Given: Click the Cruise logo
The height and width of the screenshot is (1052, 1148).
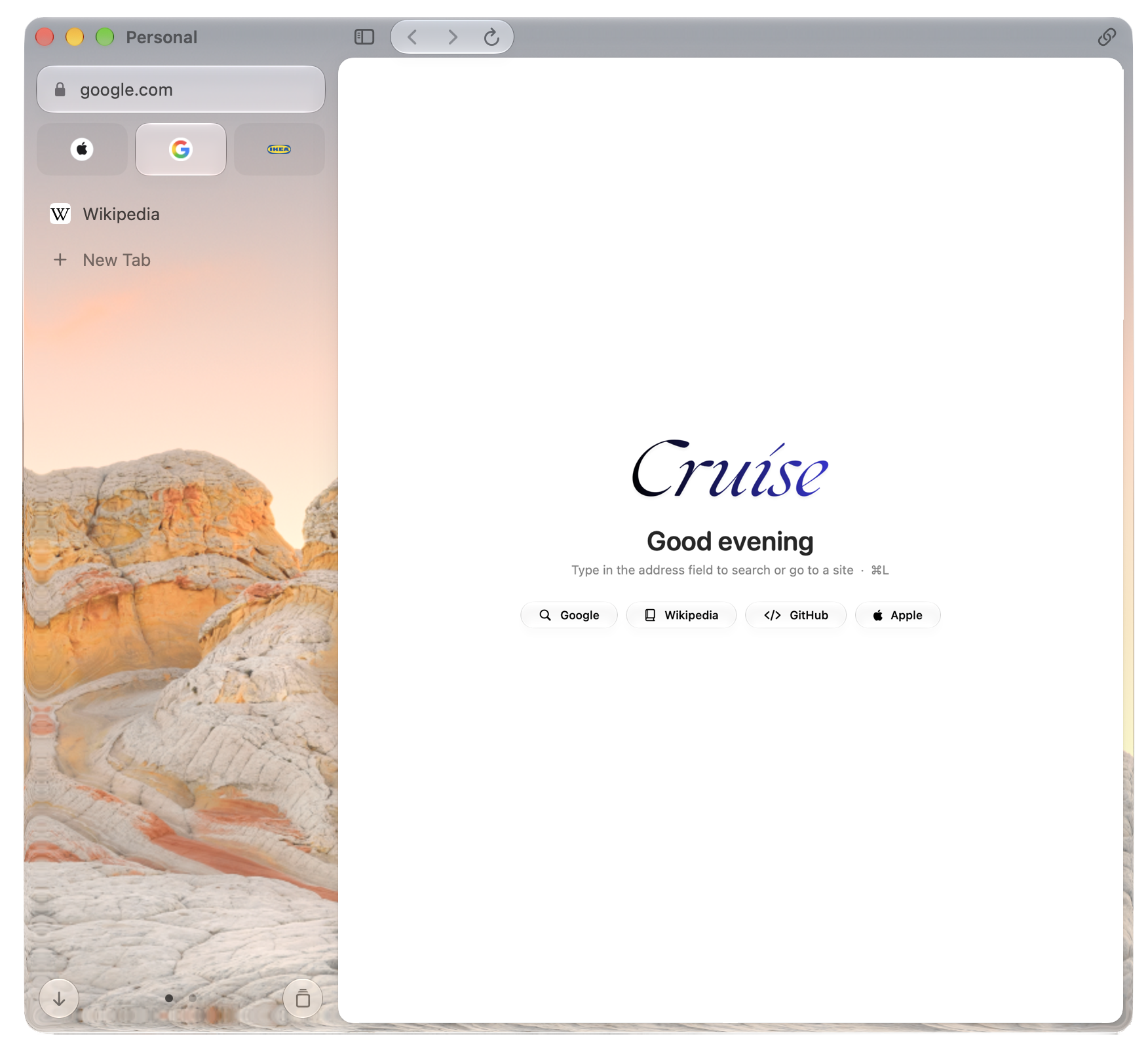Looking at the screenshot, I should 730,469.
